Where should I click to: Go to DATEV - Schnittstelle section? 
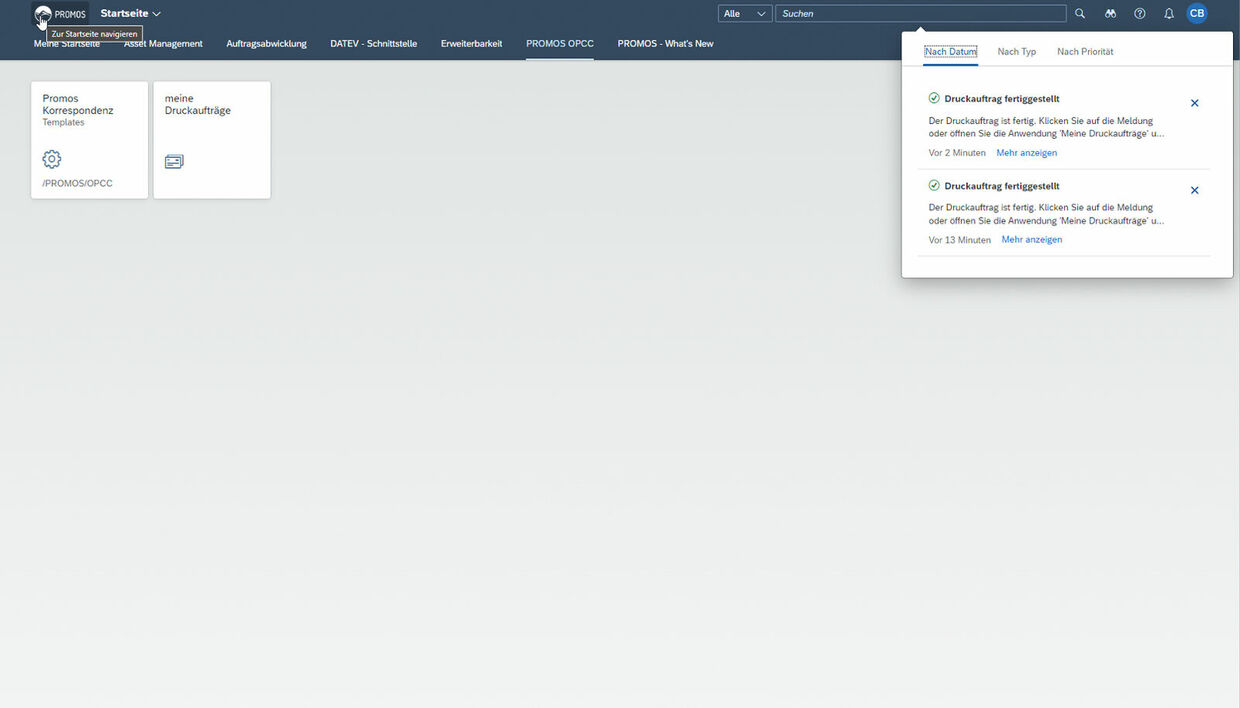pos(373,44)
